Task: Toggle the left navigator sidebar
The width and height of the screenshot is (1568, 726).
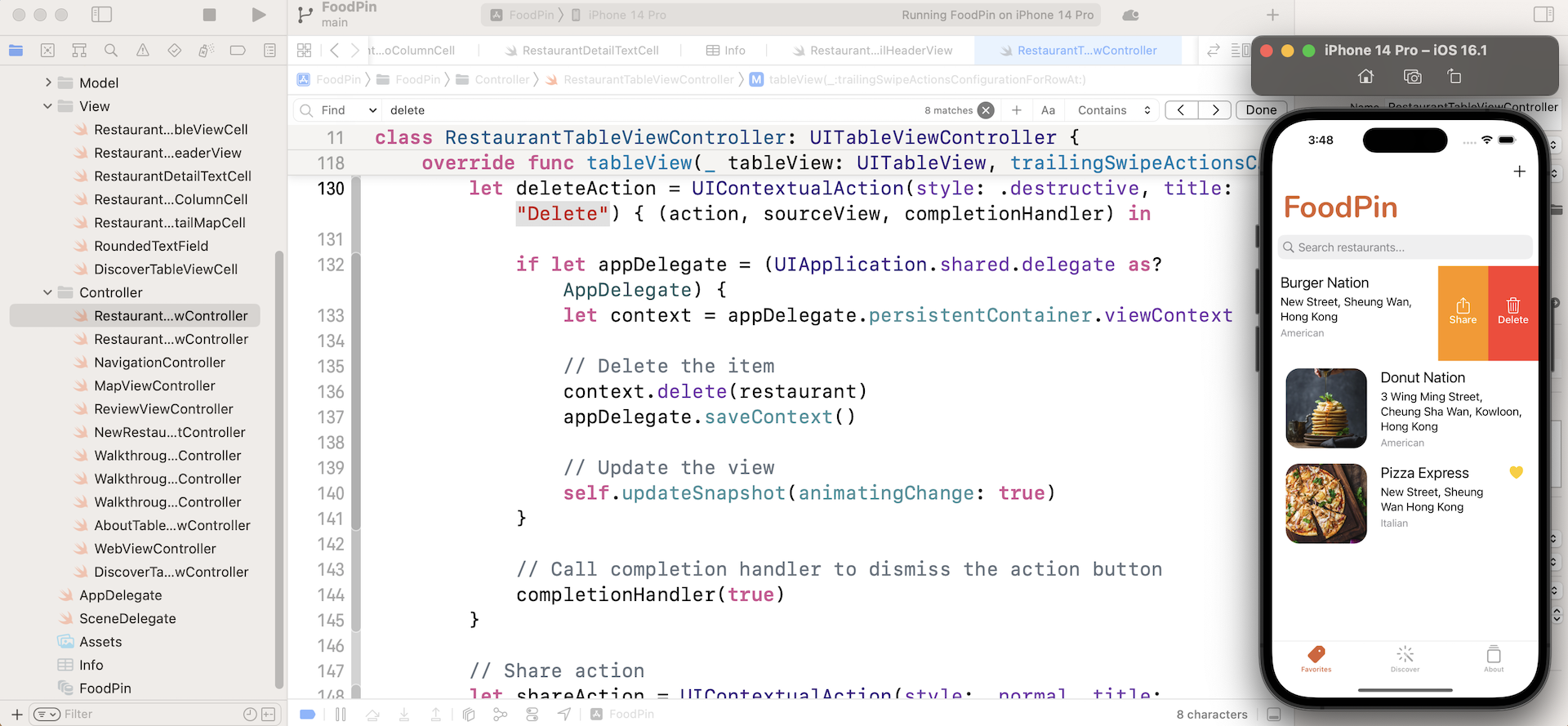Action: 101,15
